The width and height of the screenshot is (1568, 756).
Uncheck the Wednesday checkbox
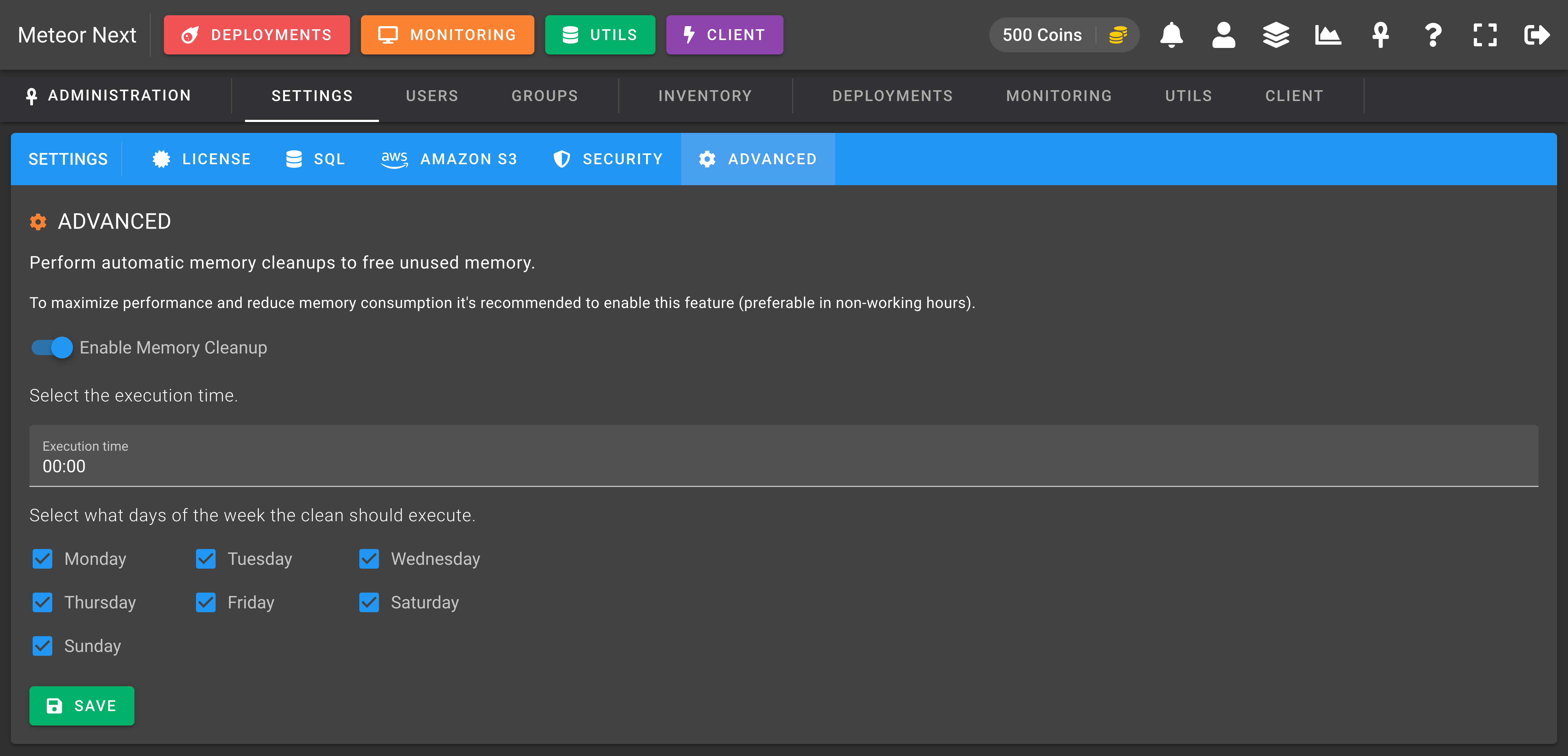coord(369,559)
